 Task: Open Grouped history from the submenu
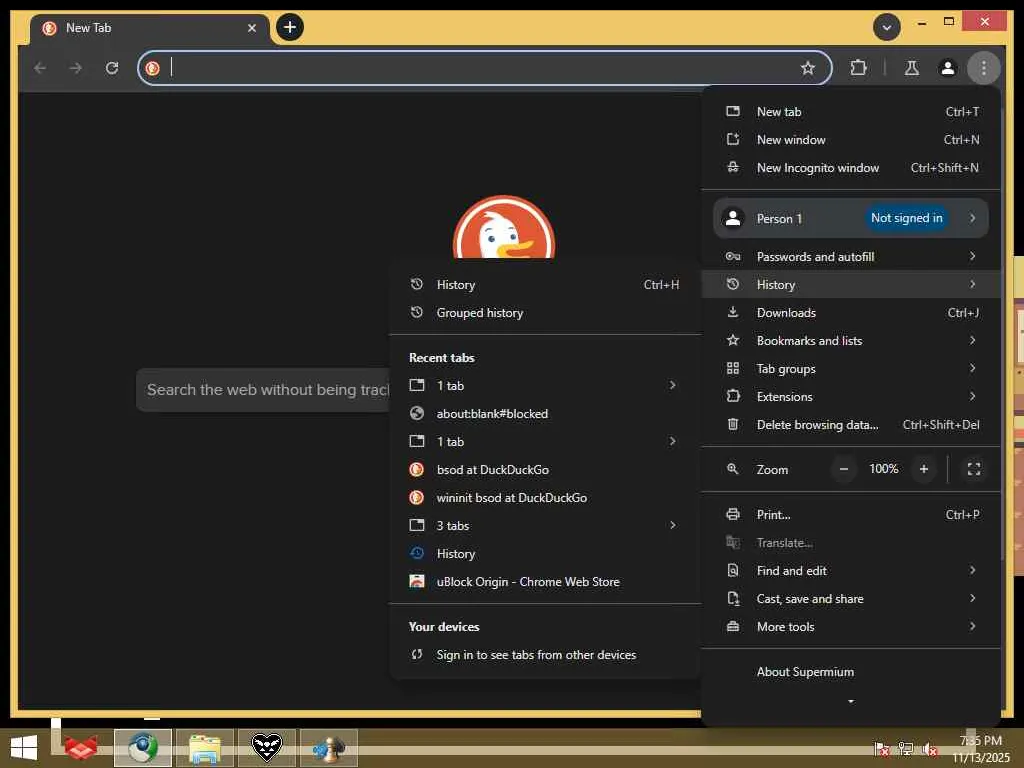click(x=545, y=313)
